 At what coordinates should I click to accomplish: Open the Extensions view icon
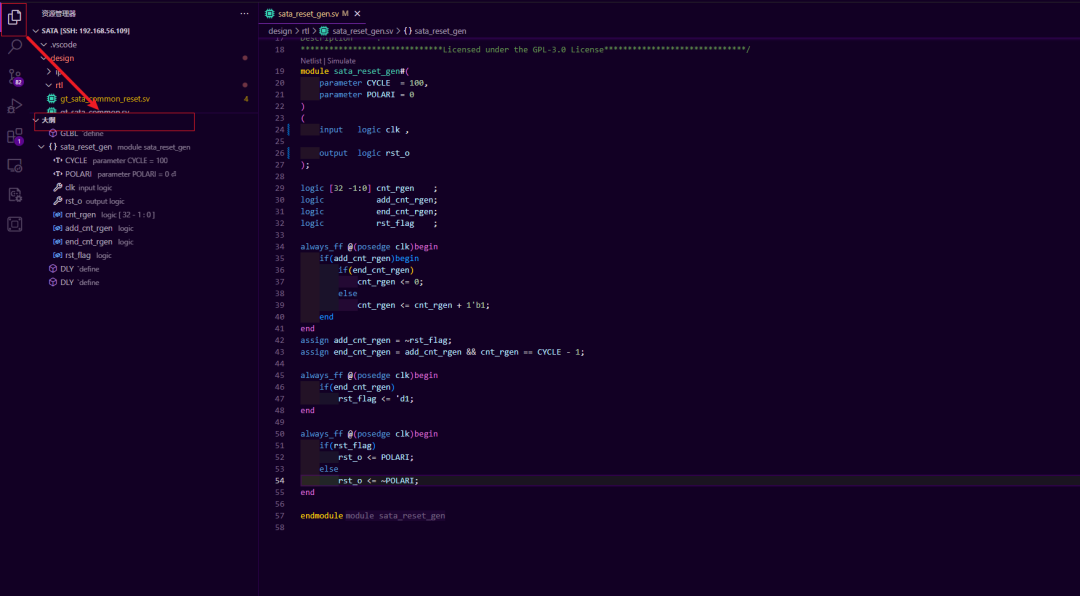pos(15,135)
